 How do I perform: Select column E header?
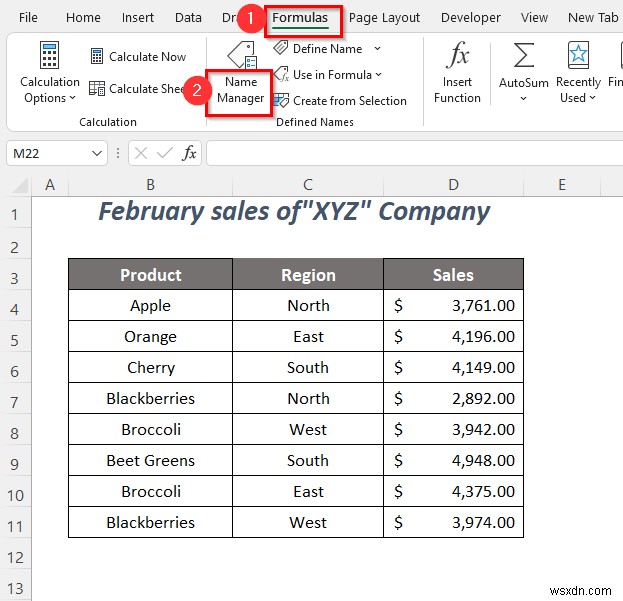562,185
